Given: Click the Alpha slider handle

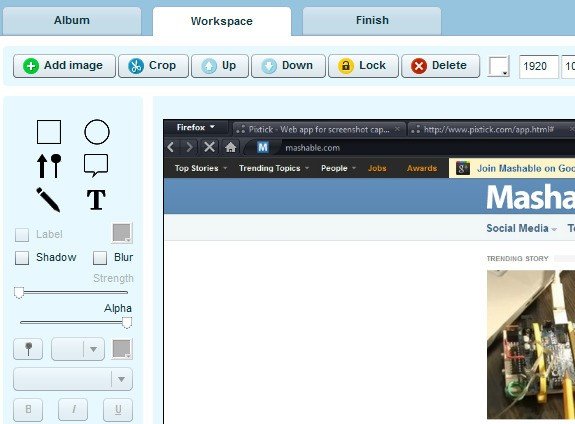Looking at the screenshot, I should (x=127, y=323).
